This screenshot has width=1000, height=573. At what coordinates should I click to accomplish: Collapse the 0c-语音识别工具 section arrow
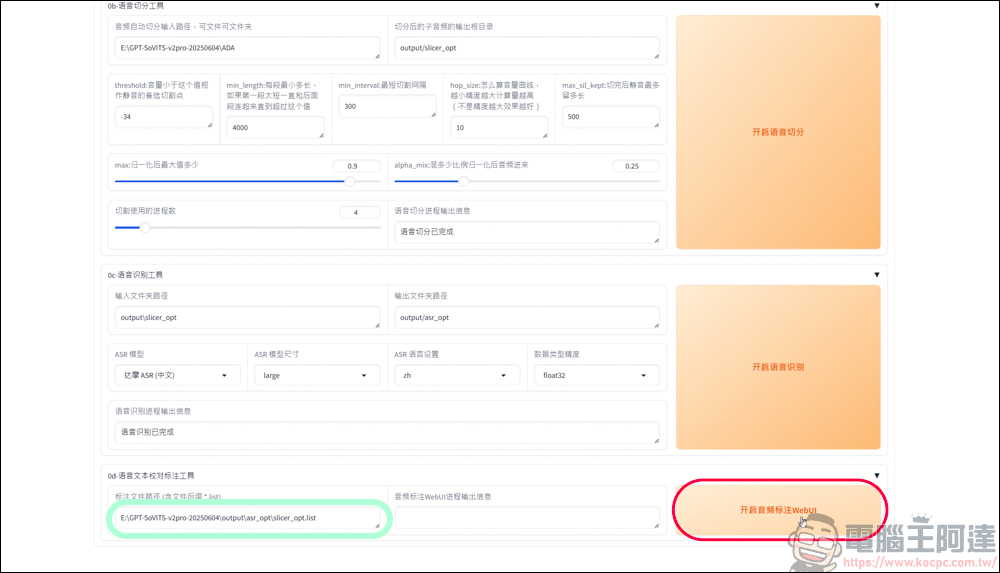point(877,274)
